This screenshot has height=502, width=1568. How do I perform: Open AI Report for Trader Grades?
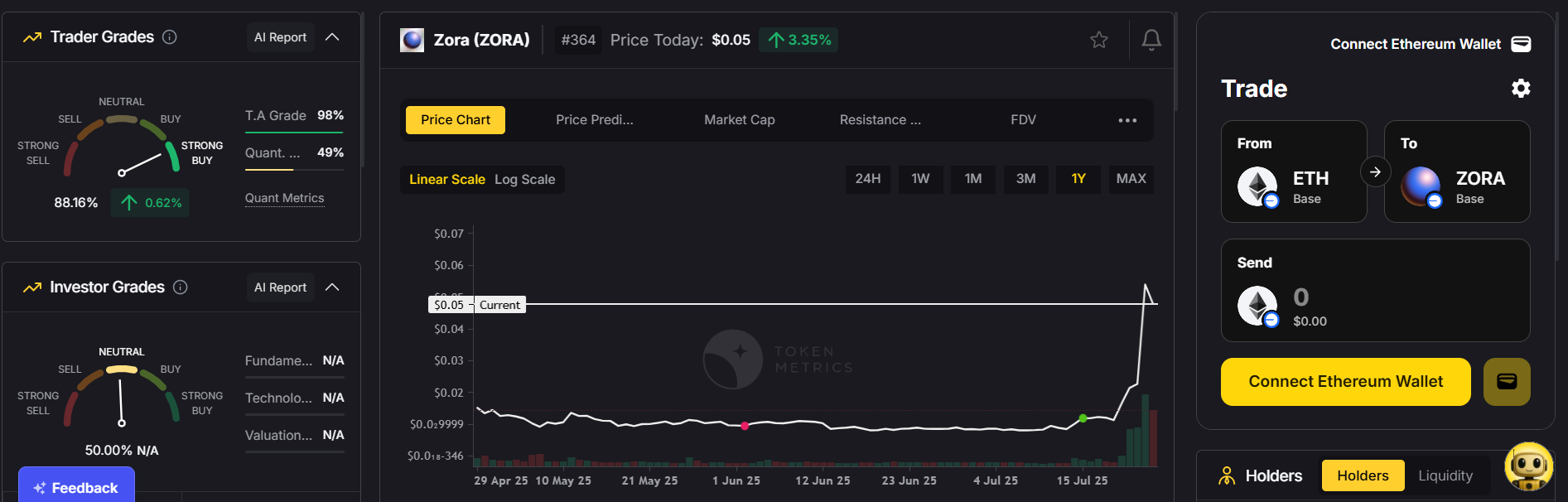pyautogui.click(x=280, y=37)
